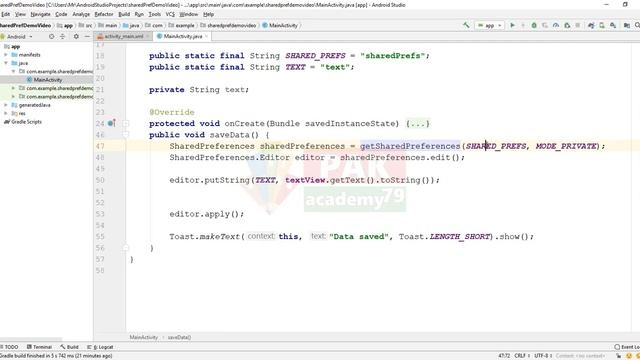This screenshot has height=360, width=640.
Task: Click the collapsed {...} code placeholder
Action: tap(418, 123)
